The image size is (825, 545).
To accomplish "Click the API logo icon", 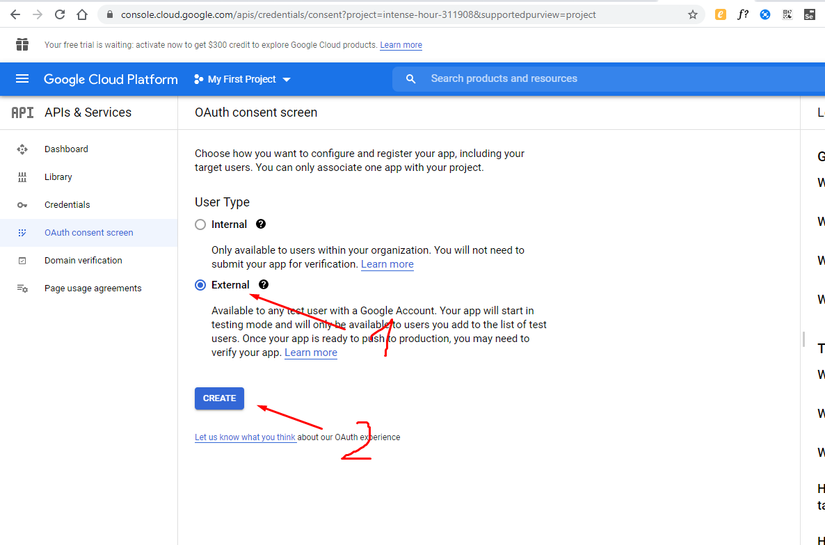I will (x=22, y=113).
